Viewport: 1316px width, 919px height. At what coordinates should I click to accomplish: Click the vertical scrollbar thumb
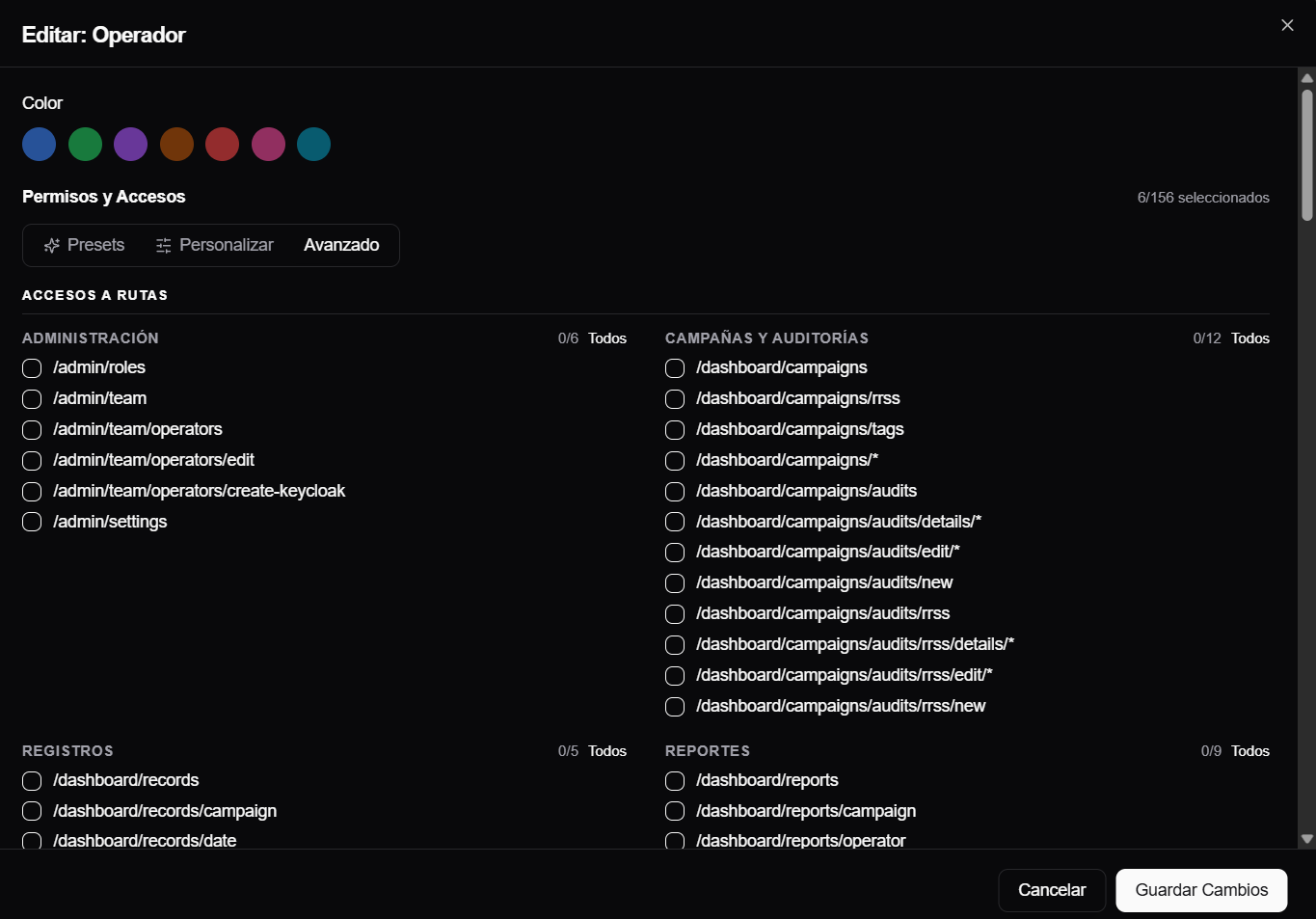[1307, 155]
